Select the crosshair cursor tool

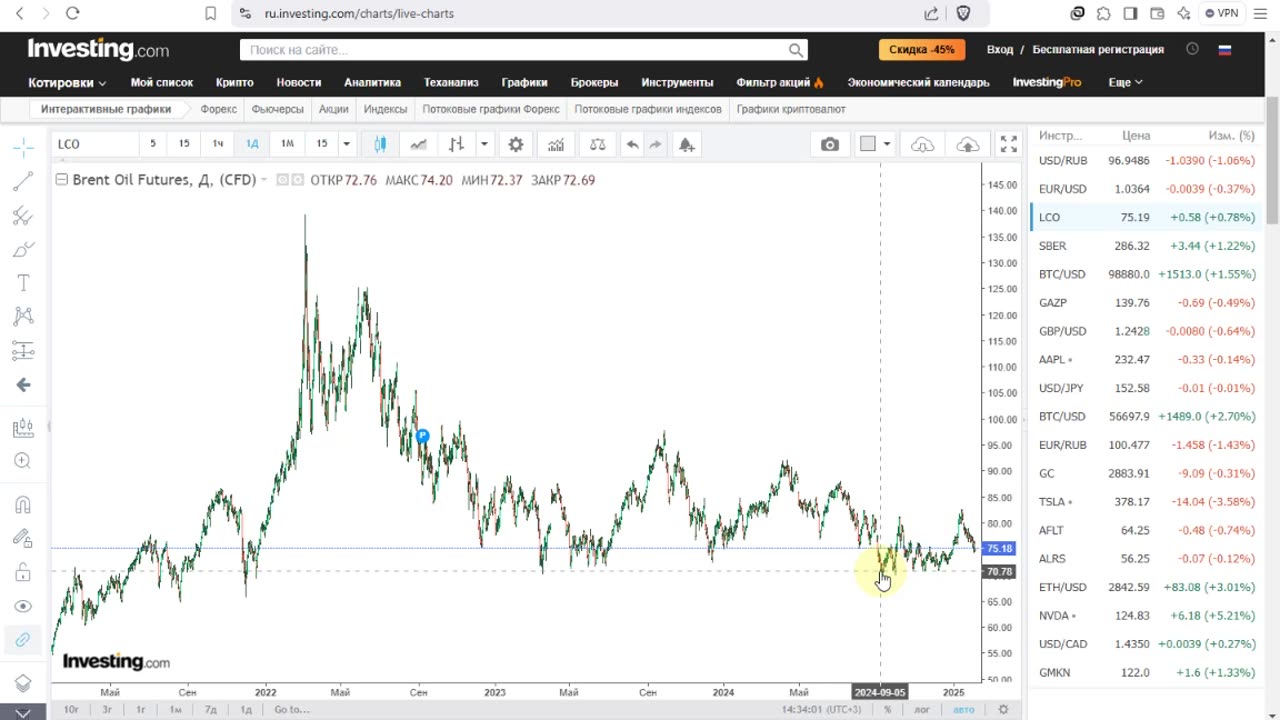(23, 148)
